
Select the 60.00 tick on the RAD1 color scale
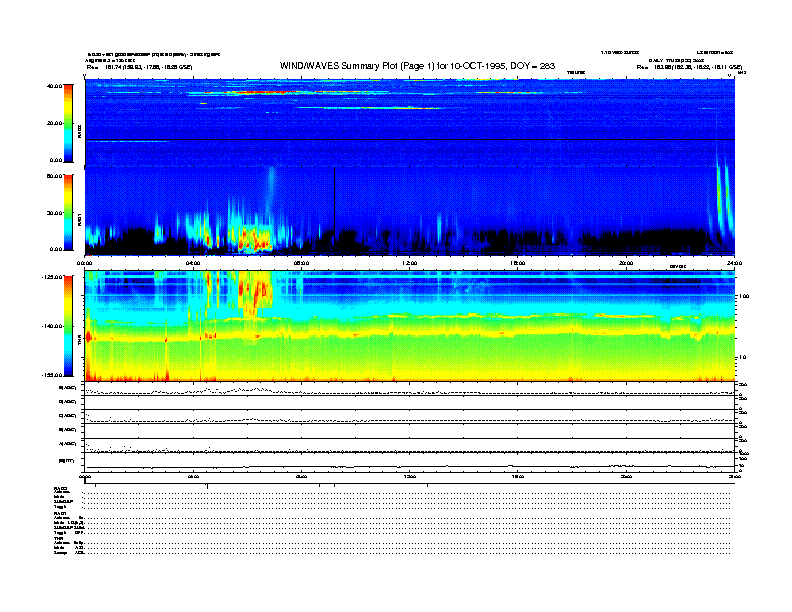54,176
